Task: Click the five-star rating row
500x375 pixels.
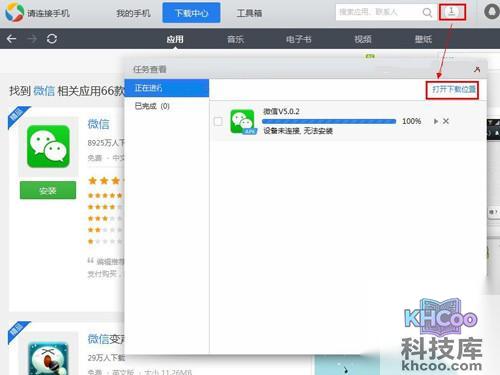Action: tap(105, 195)
